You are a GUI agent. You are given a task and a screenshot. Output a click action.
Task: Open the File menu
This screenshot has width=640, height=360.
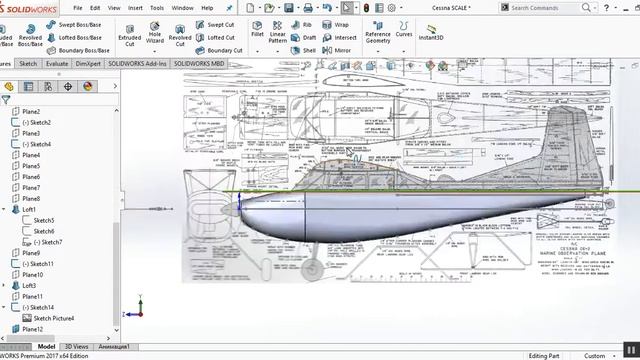pos(78,8)
